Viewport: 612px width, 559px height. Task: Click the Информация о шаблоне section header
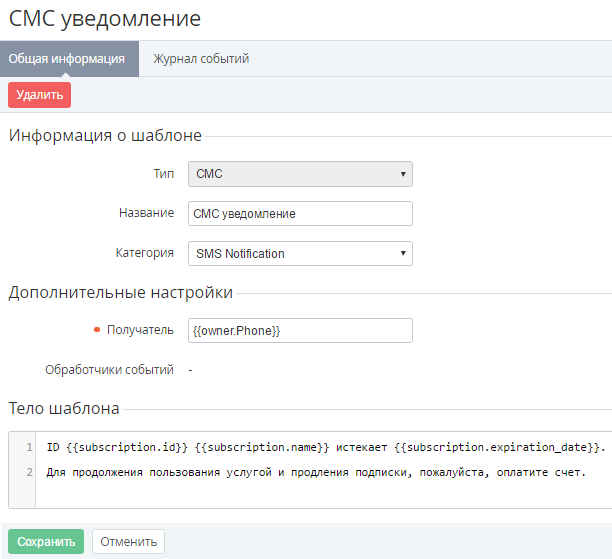[x=105, y=136]
